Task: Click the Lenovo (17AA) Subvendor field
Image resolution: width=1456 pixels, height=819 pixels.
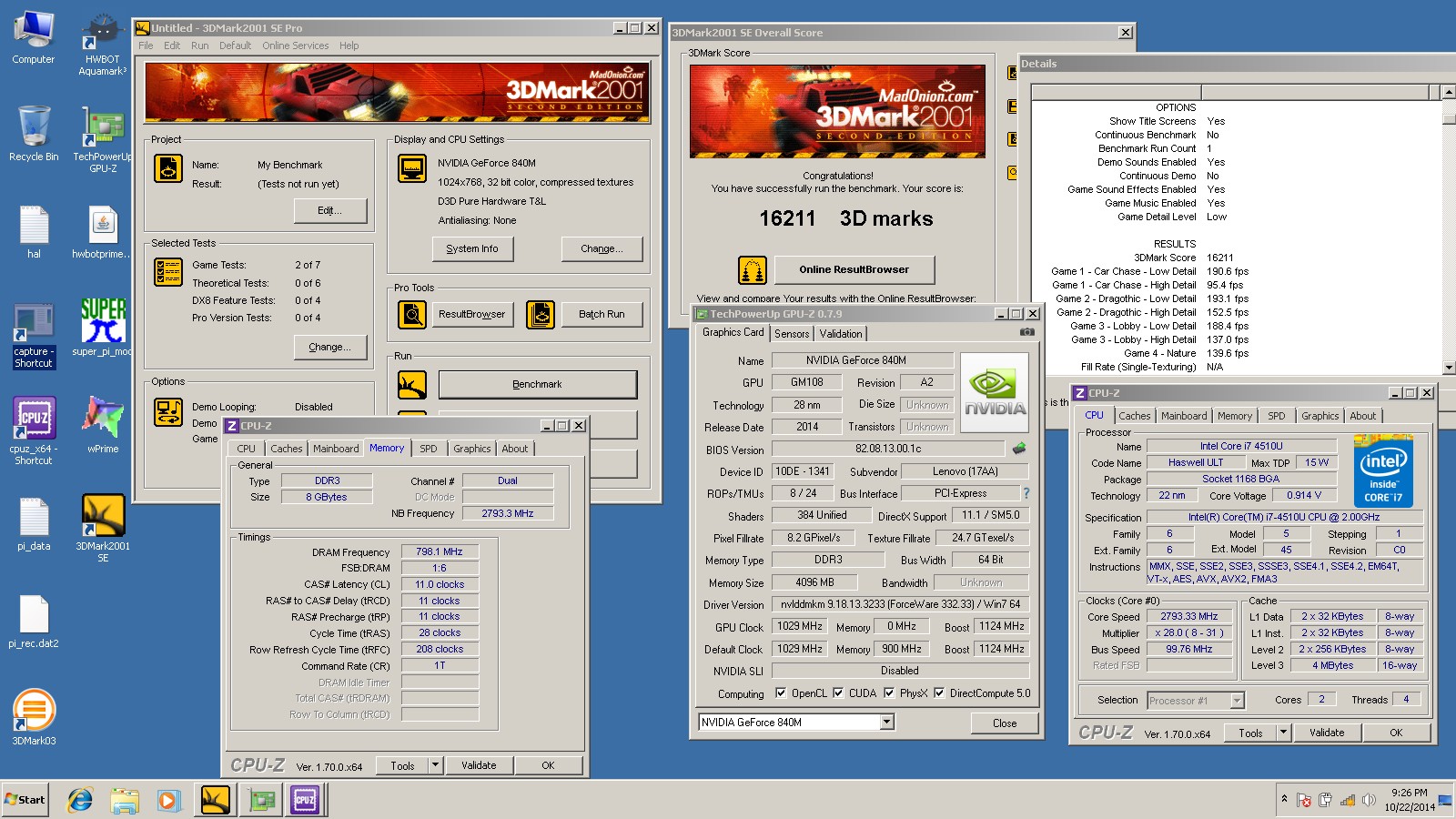Action: point(965,471)
